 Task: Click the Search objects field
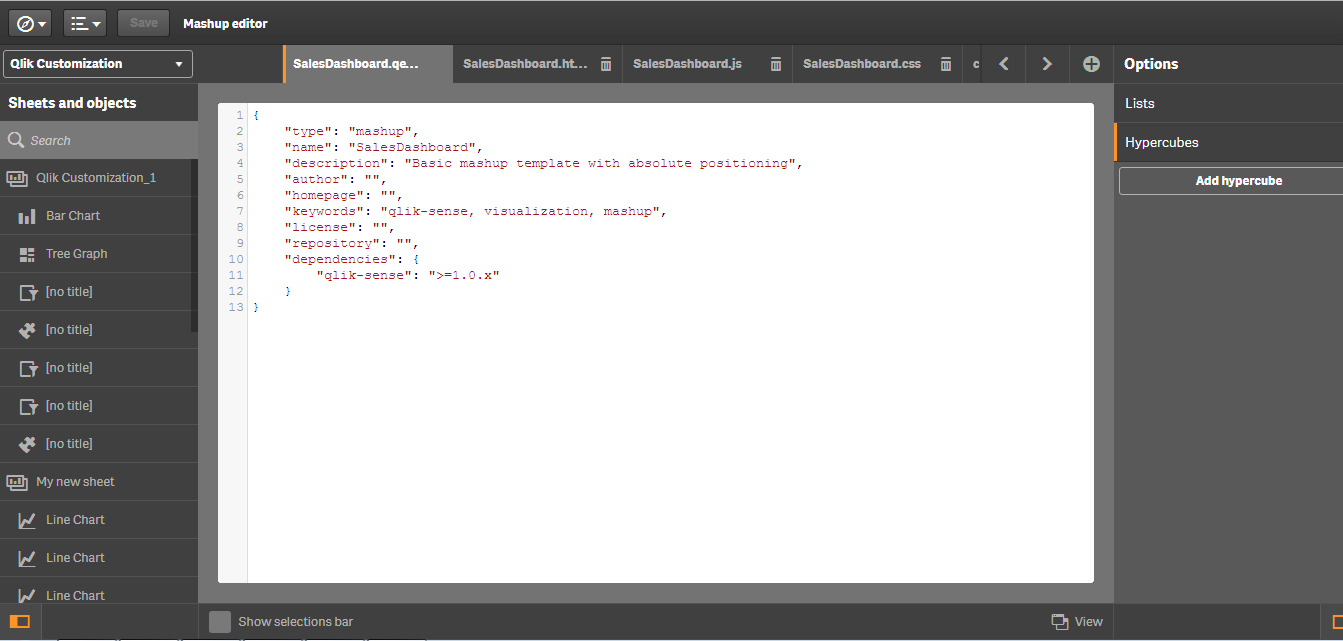pyautogui.click(x=98, y=141)
